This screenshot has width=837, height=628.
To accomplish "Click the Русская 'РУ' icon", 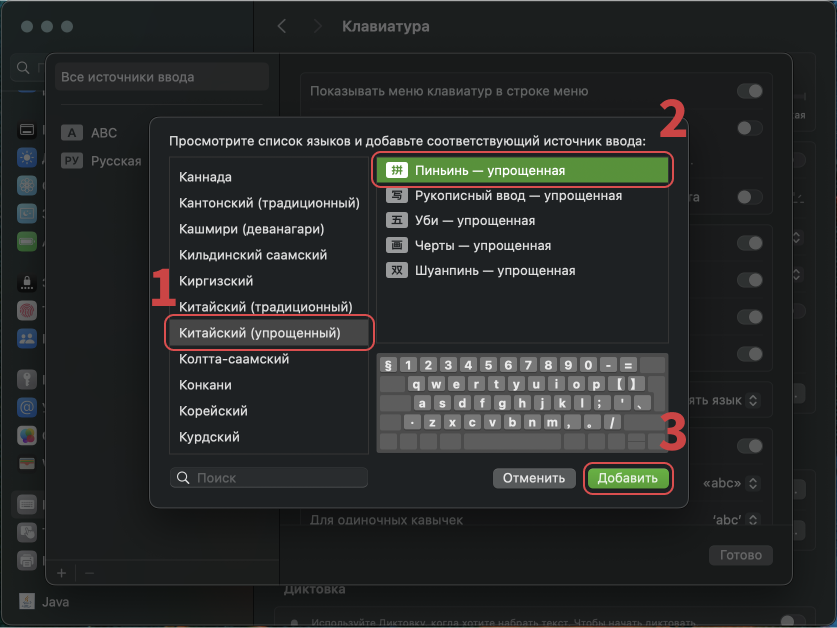I will (72, 161).
